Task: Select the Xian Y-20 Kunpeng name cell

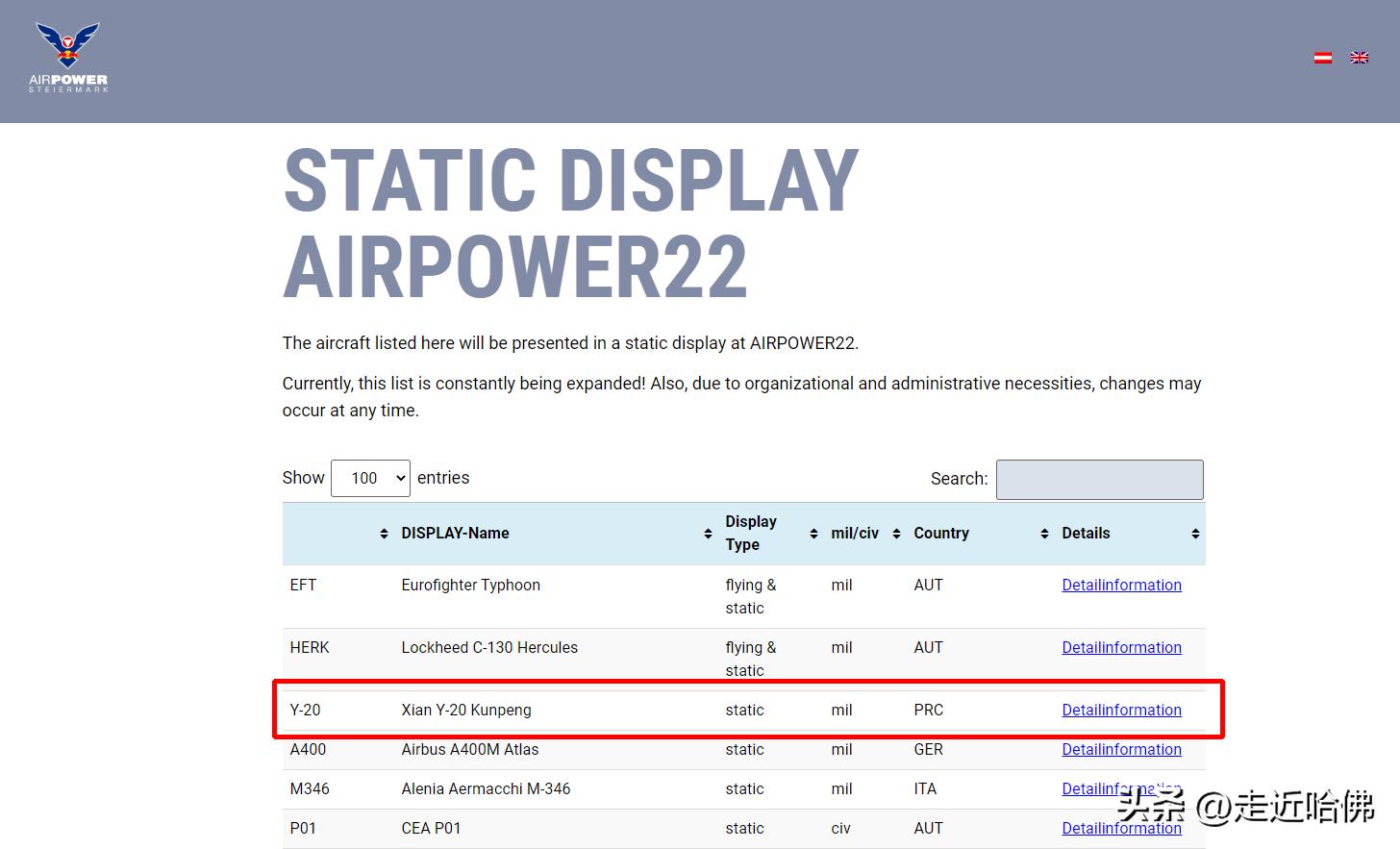Action: (x=466, y=710)
